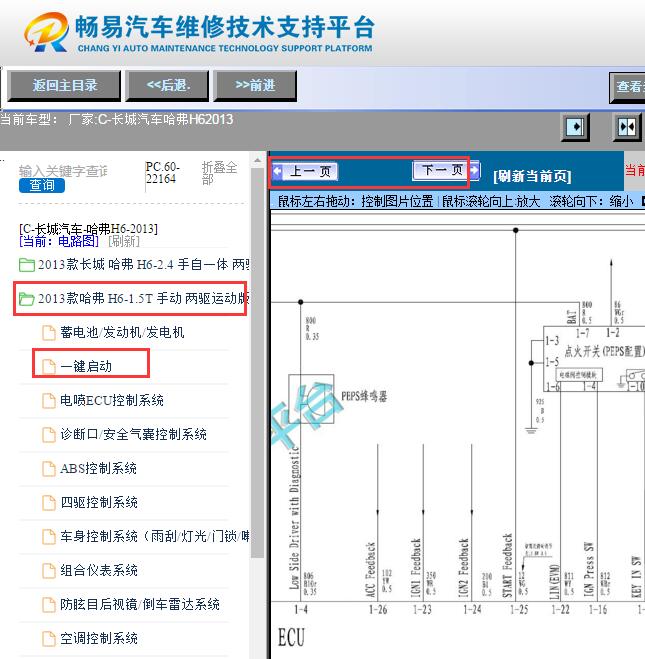Click document icon beside 四驱控制系统
Viewport: 645px width, 659px height.
(x=49, y=503)
